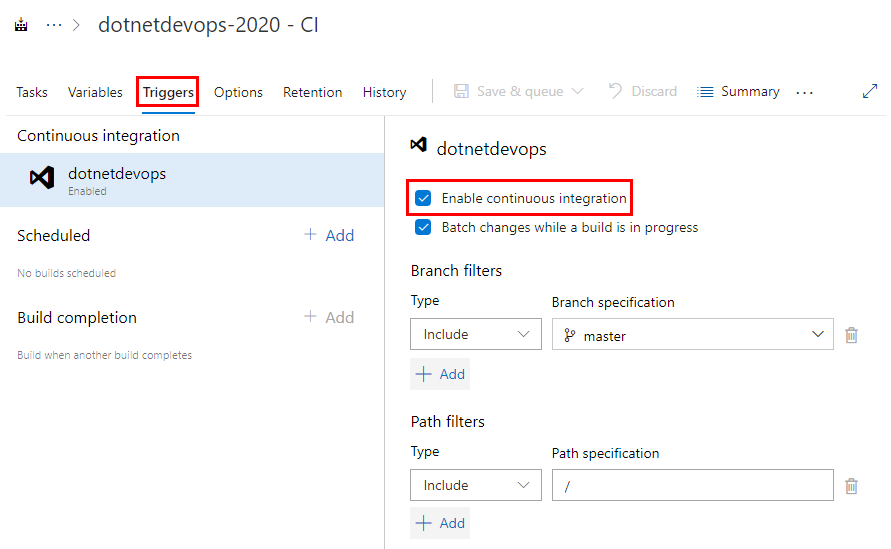This screenshot has height=549, width=891.
Task: Click the pipelines icon in the breadcrumb
Action: [21, 25]
